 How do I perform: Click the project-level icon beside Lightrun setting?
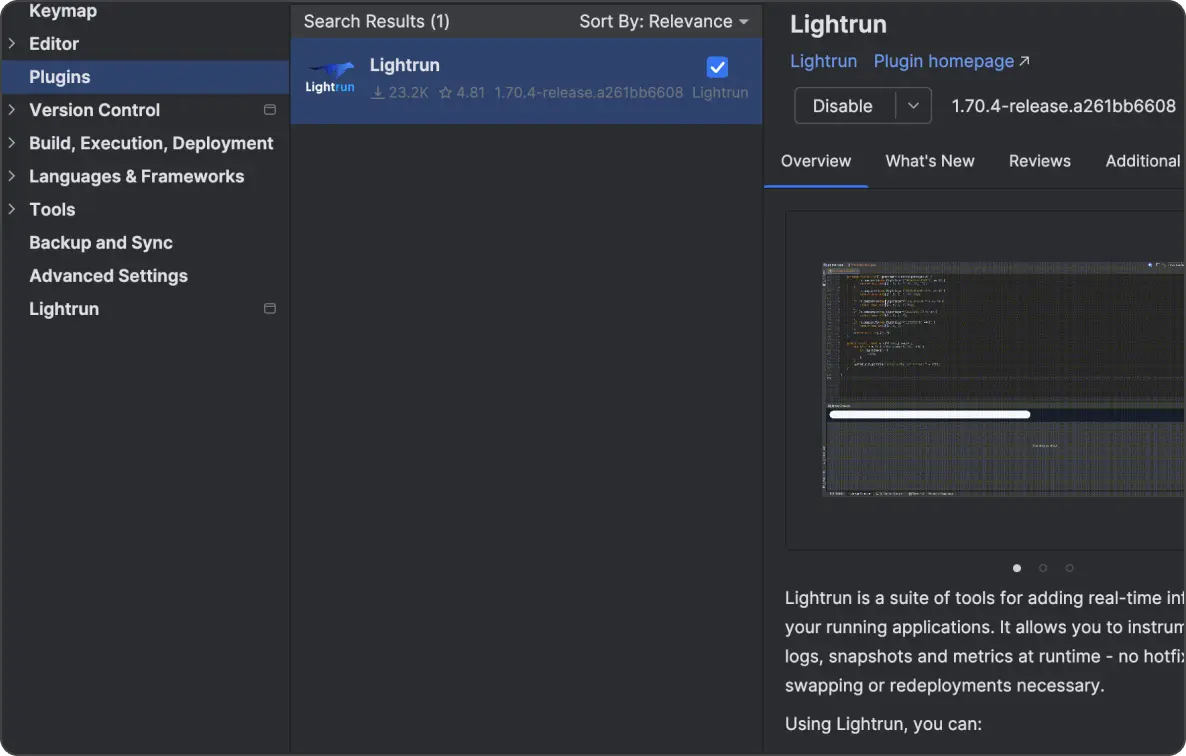269,309
